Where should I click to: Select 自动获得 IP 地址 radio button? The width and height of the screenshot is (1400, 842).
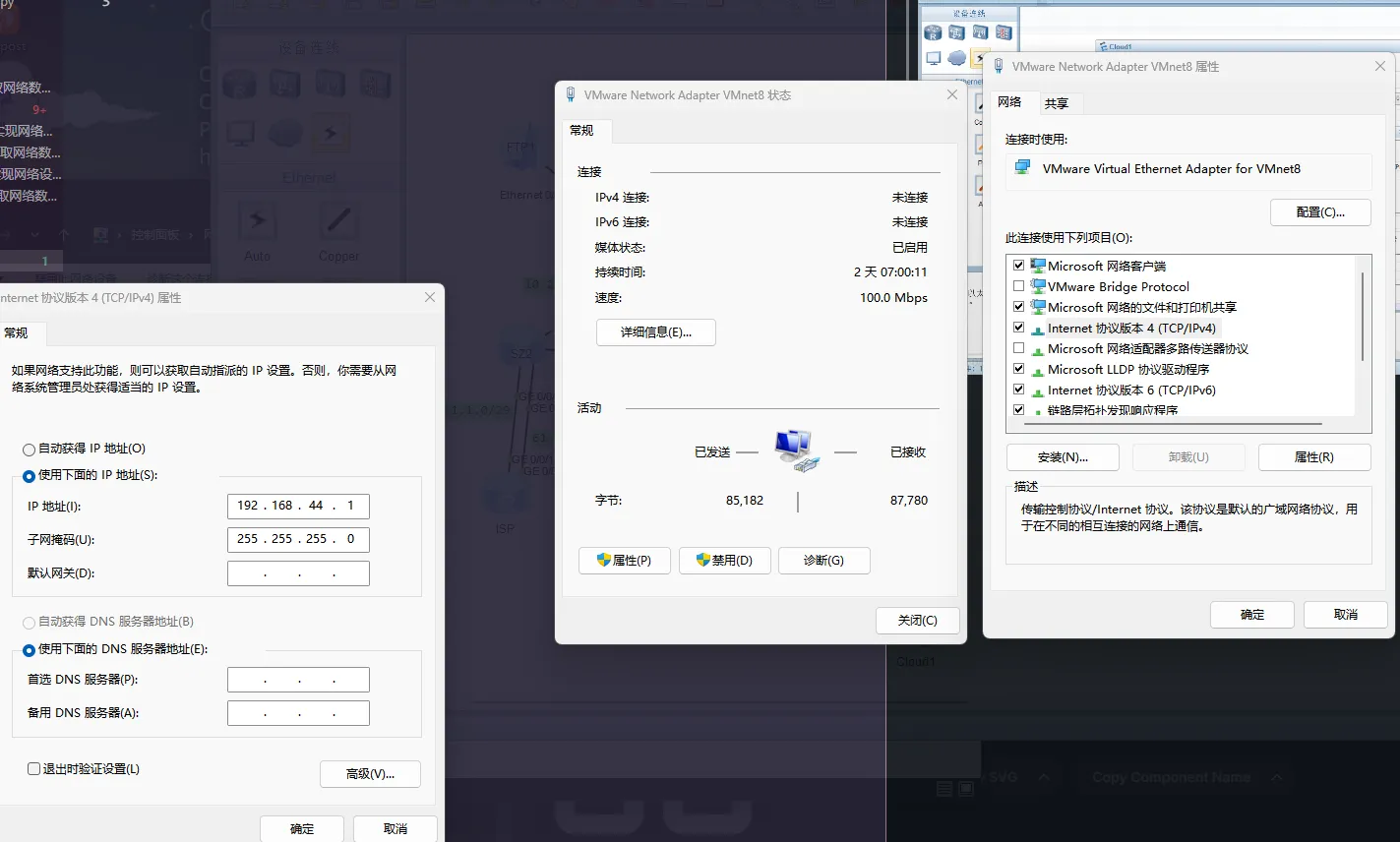coord(29,450)
